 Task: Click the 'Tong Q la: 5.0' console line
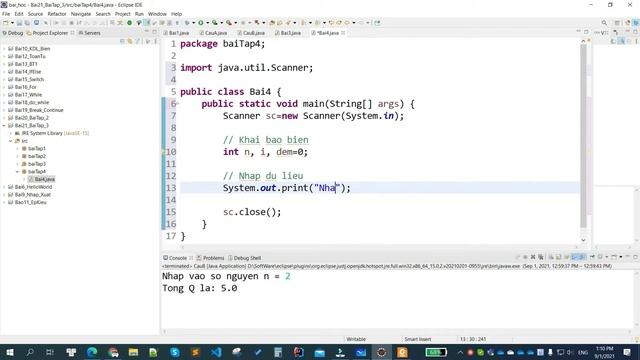[x=200, y=288]
